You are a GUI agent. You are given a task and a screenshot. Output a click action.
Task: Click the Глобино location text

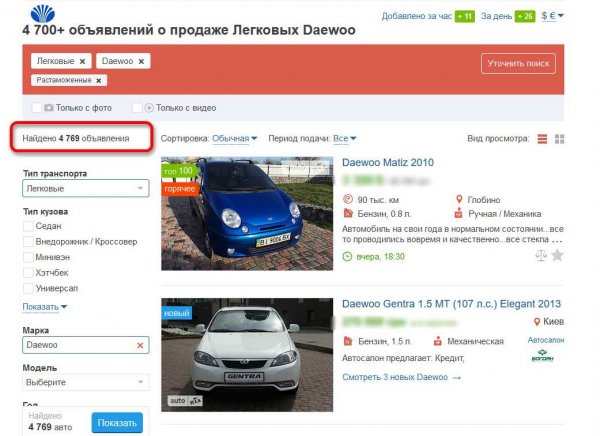click(484, 200)
